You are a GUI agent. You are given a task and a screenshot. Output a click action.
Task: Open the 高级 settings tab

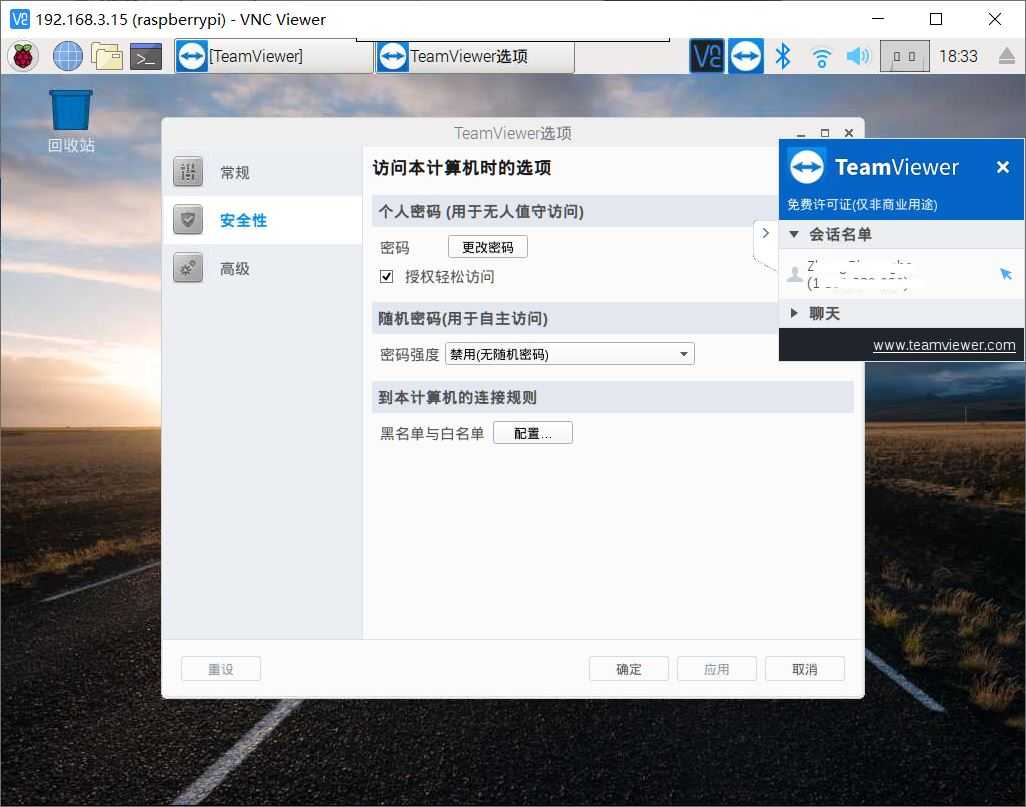262,268
